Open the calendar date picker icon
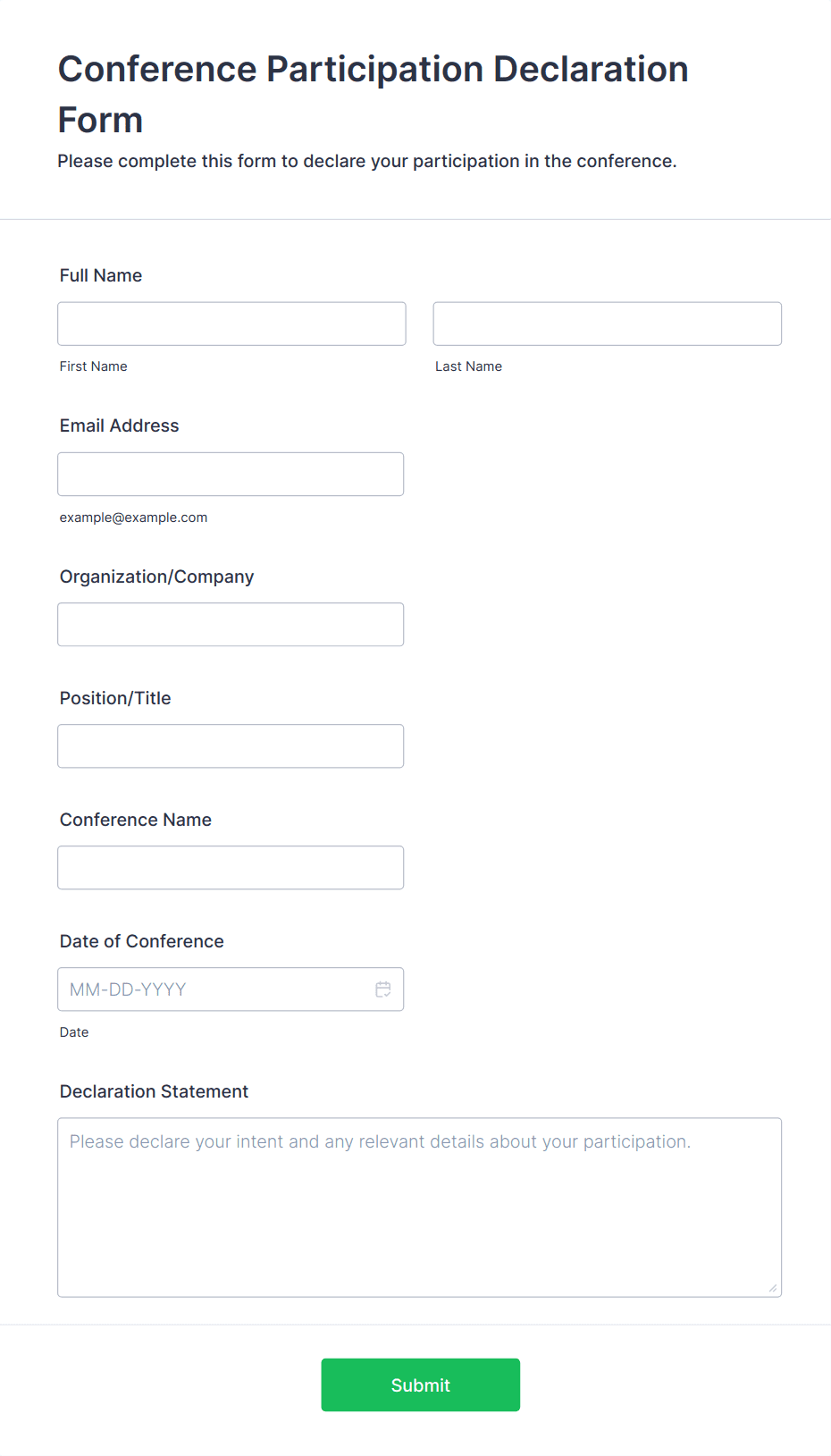This screenshot has height=1456, width=831. (383, 989)
